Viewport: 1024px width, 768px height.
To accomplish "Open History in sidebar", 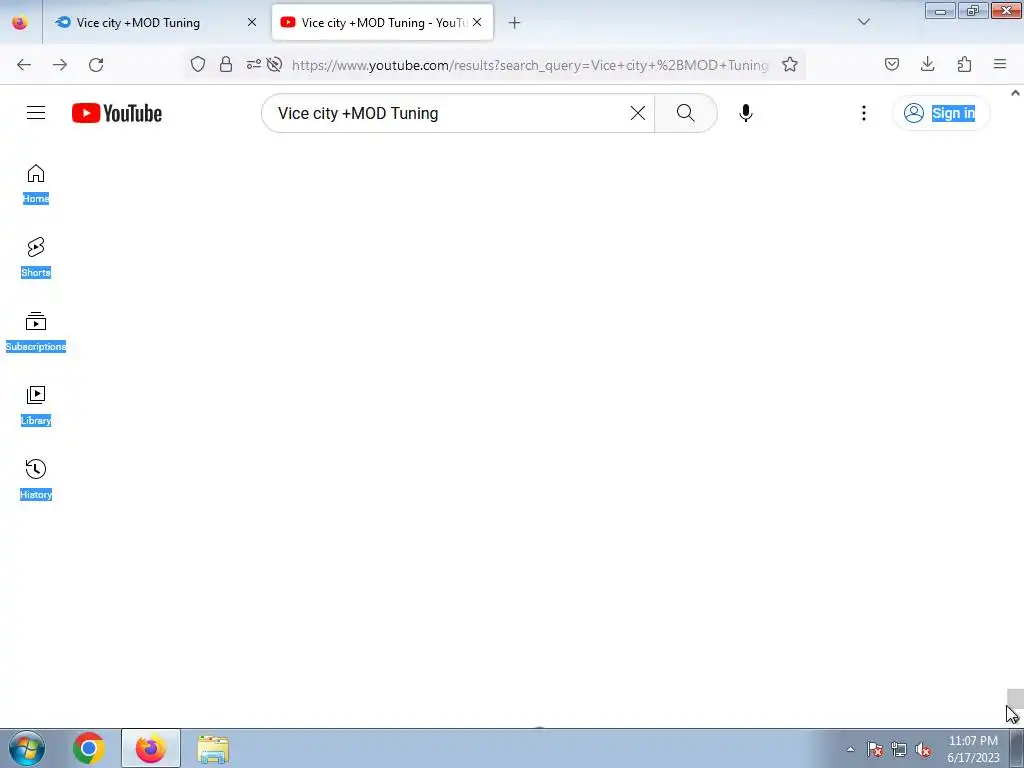I will tap(36, 480).
